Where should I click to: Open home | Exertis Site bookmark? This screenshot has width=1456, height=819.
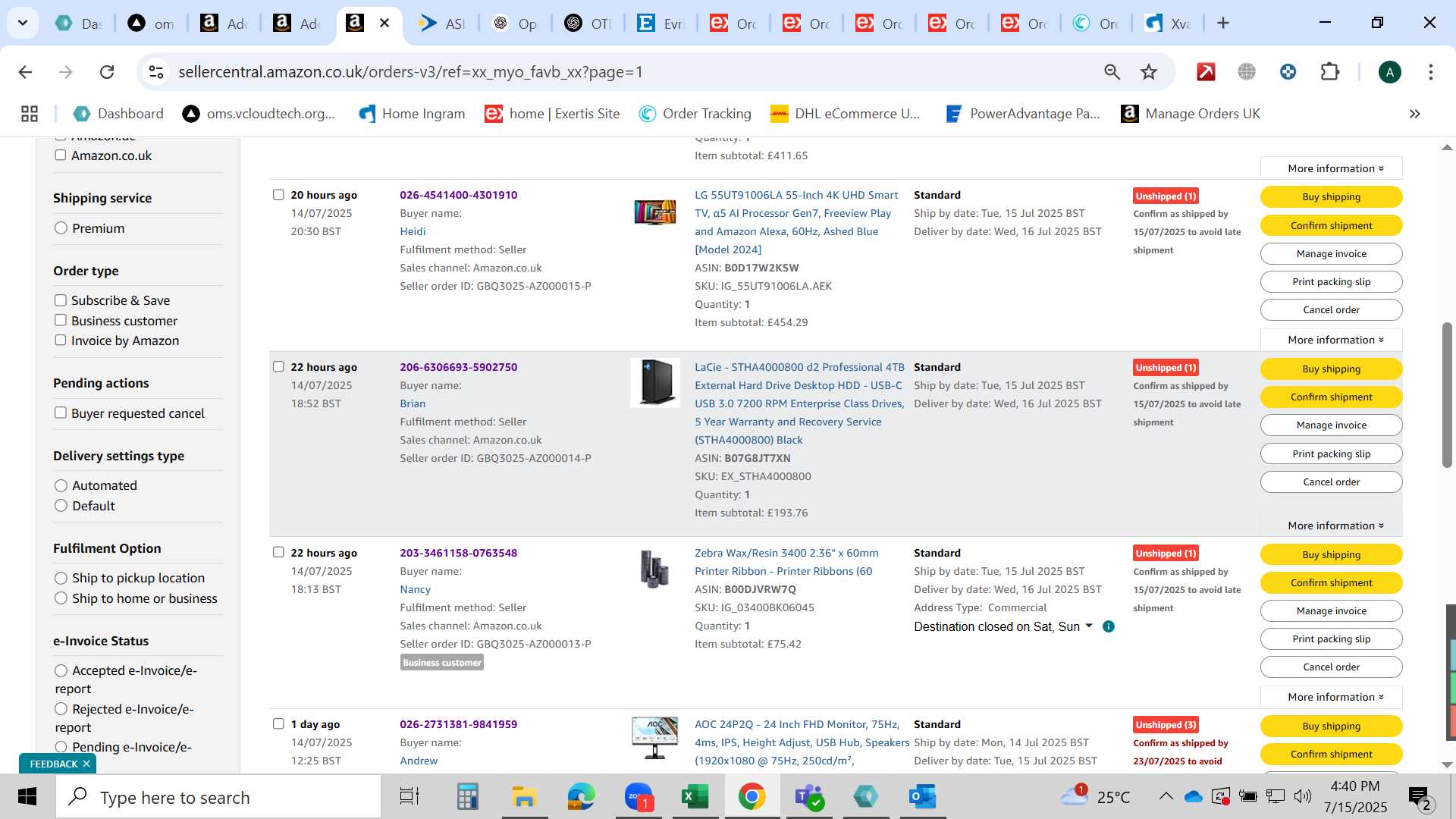tap(553, 114)
